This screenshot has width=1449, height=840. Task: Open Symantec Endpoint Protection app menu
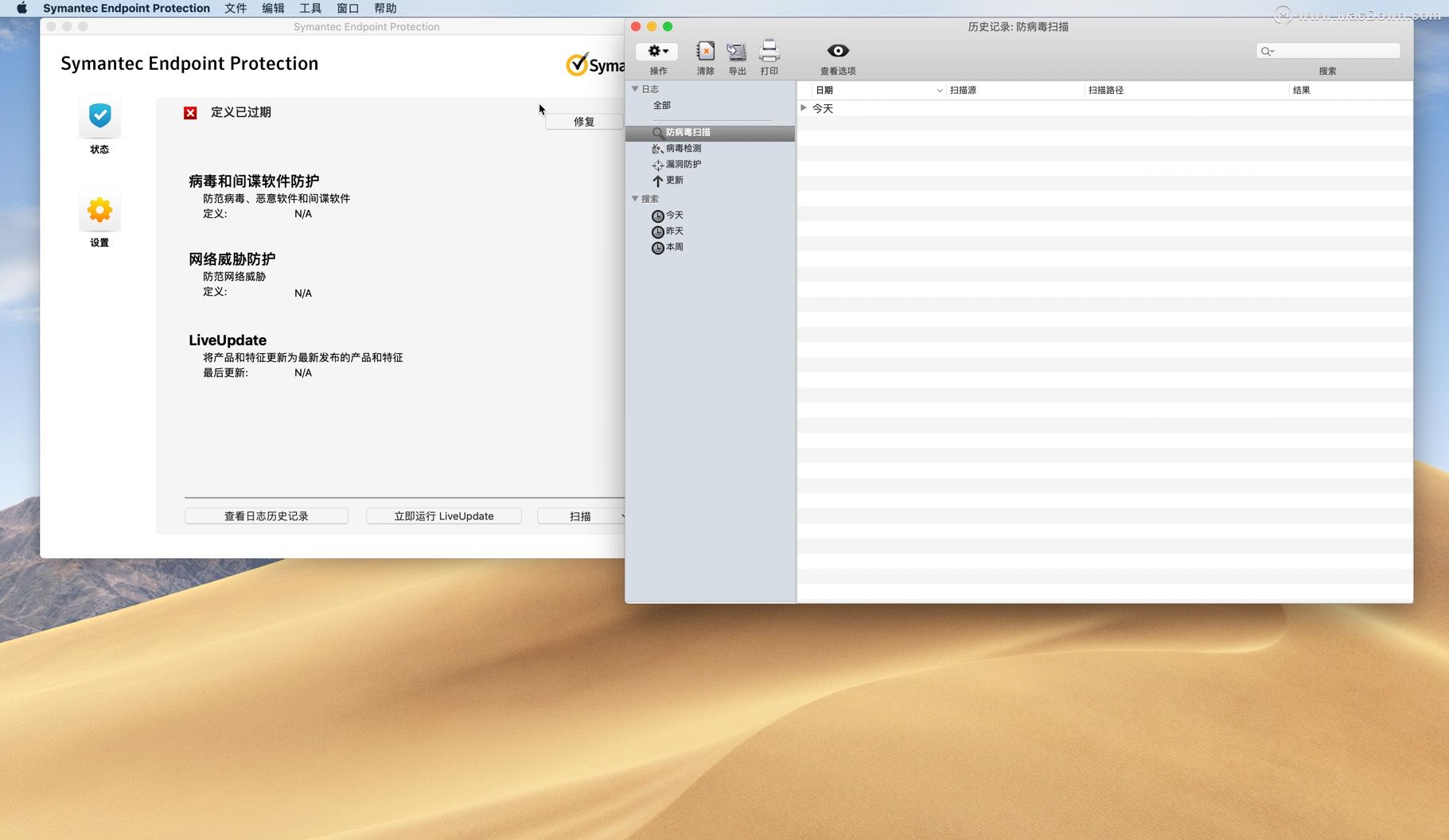click(x=127, y=8)
